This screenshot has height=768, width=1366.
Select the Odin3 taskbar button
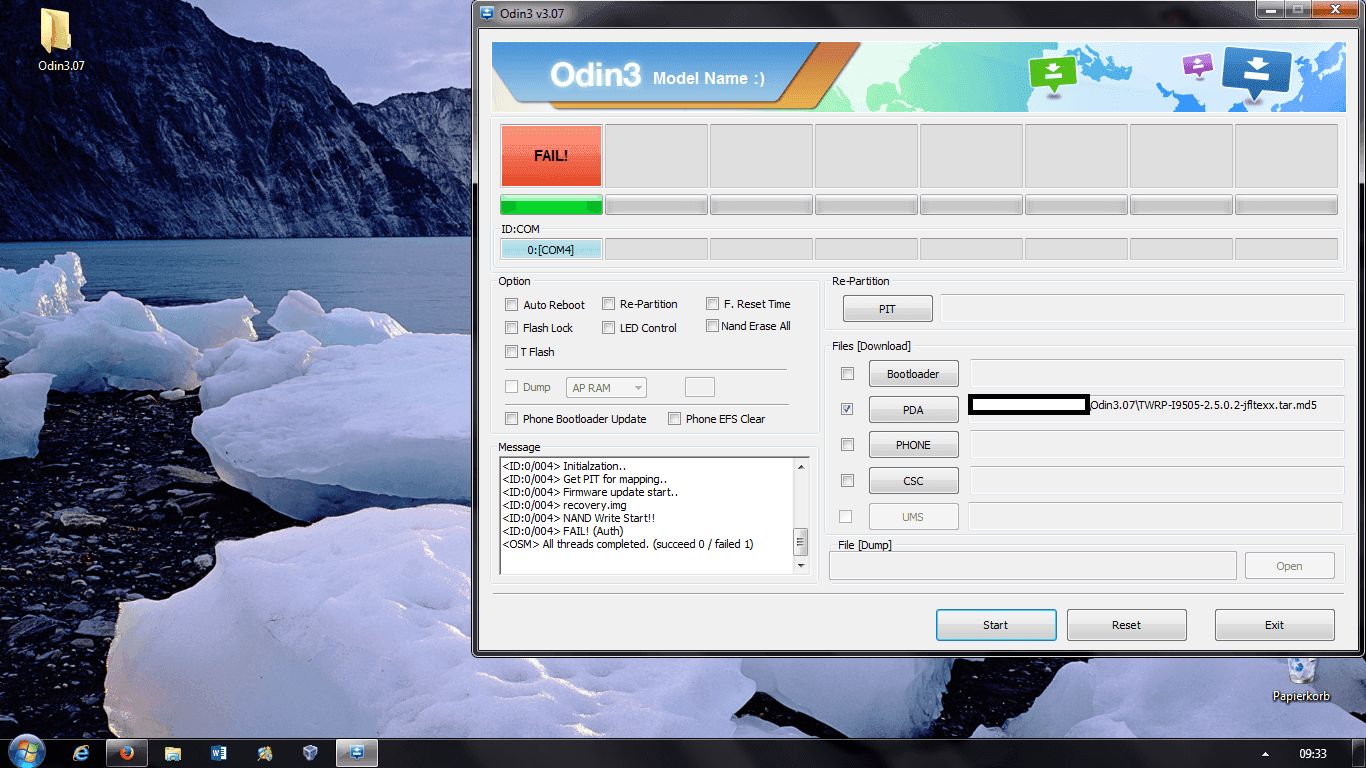[357, 753]
